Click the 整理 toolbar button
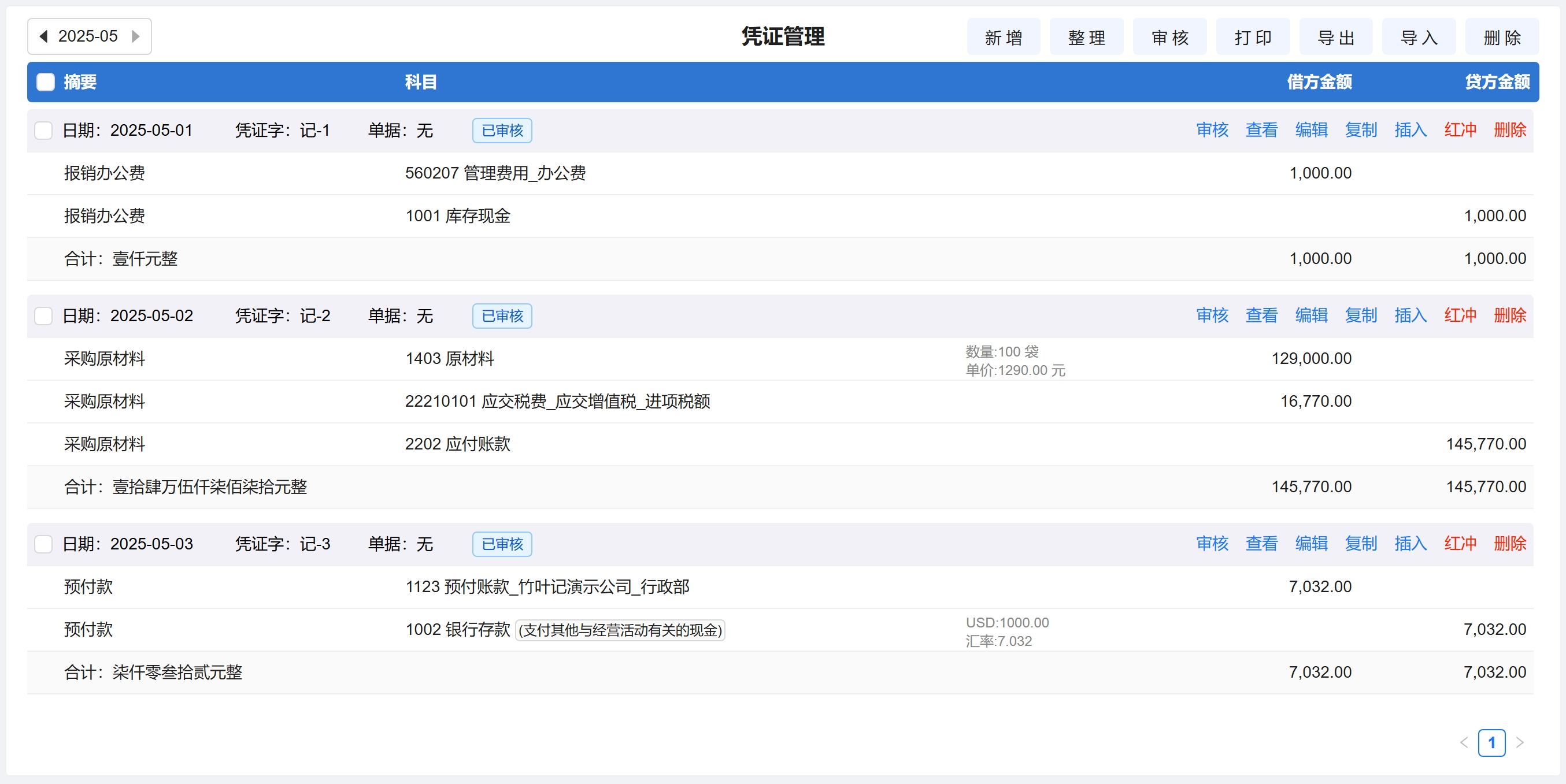Viewport: 1566px width, 784px height. [1086, 38]
